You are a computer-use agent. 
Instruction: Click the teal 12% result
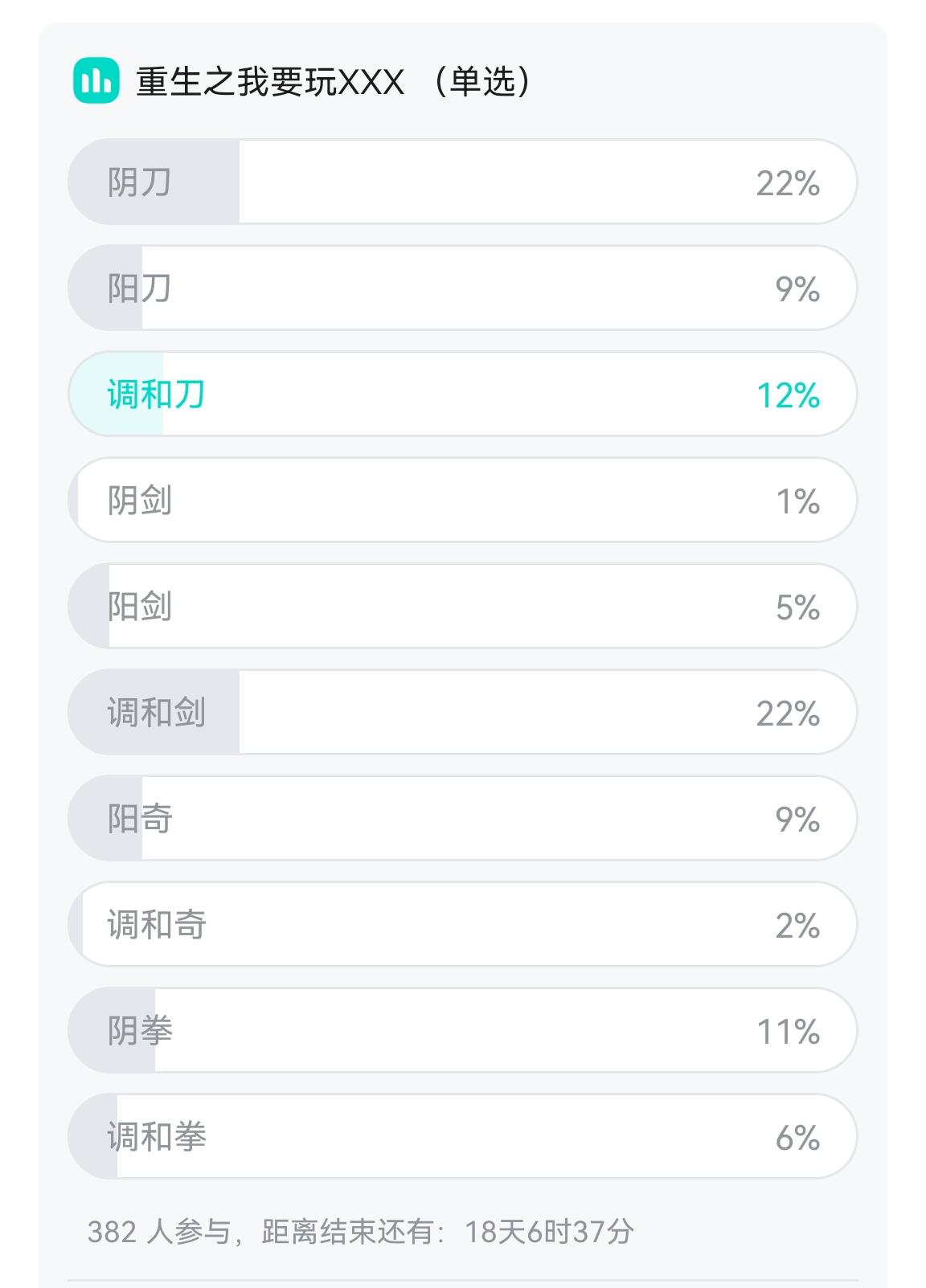point(788,396)
